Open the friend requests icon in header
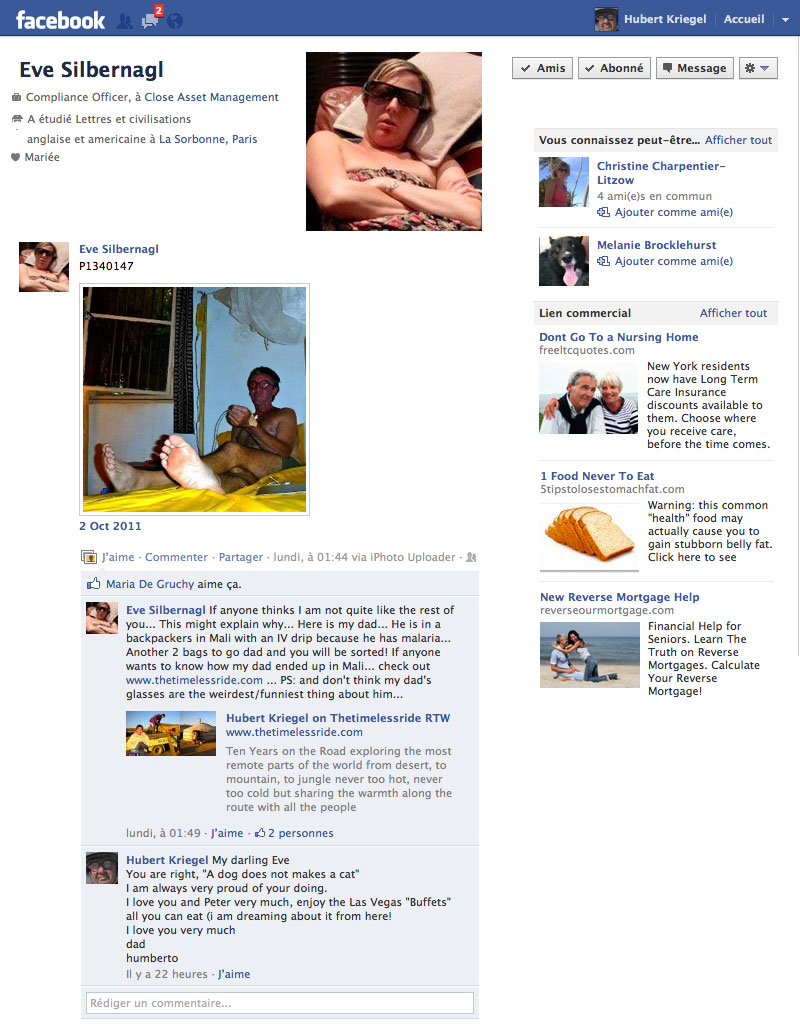 coord(124,21)
